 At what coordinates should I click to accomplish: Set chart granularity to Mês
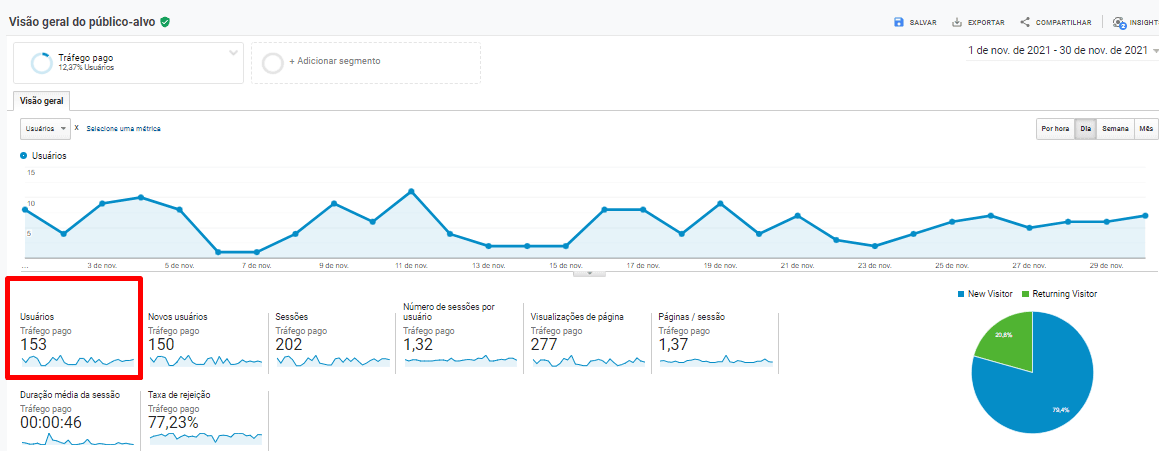[1146, 128]
